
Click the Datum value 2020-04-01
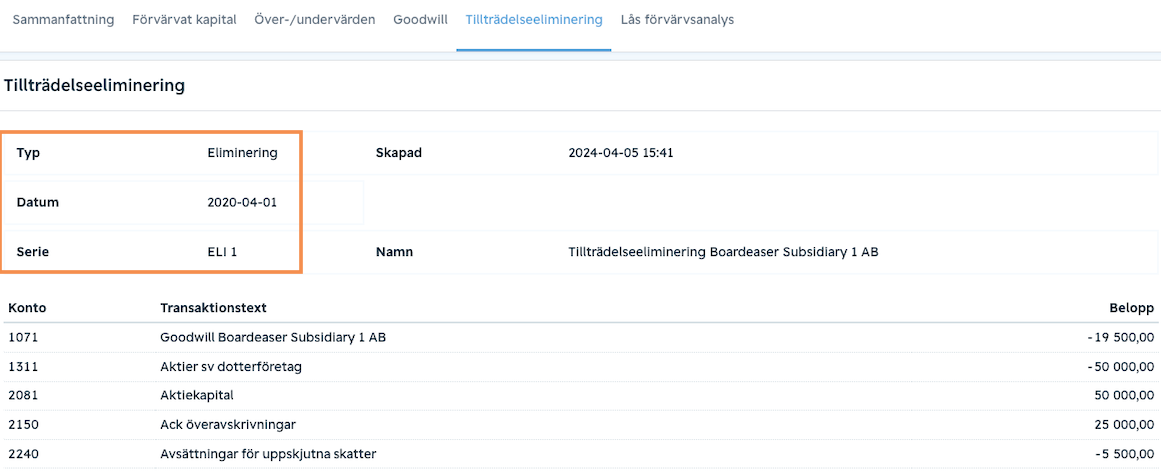(x=242, y=202)
